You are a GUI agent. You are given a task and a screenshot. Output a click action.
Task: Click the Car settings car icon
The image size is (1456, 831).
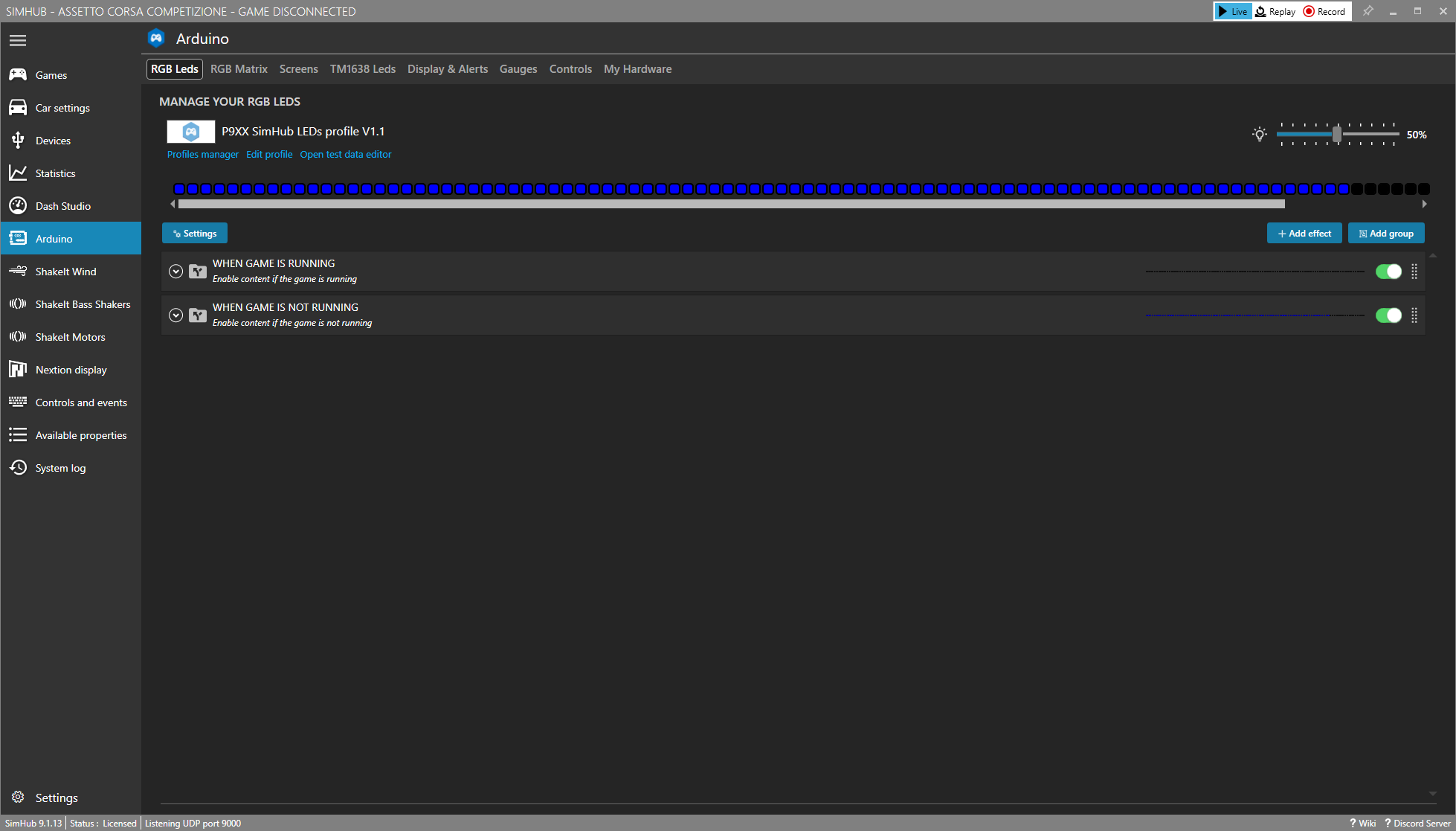[18, 108]
